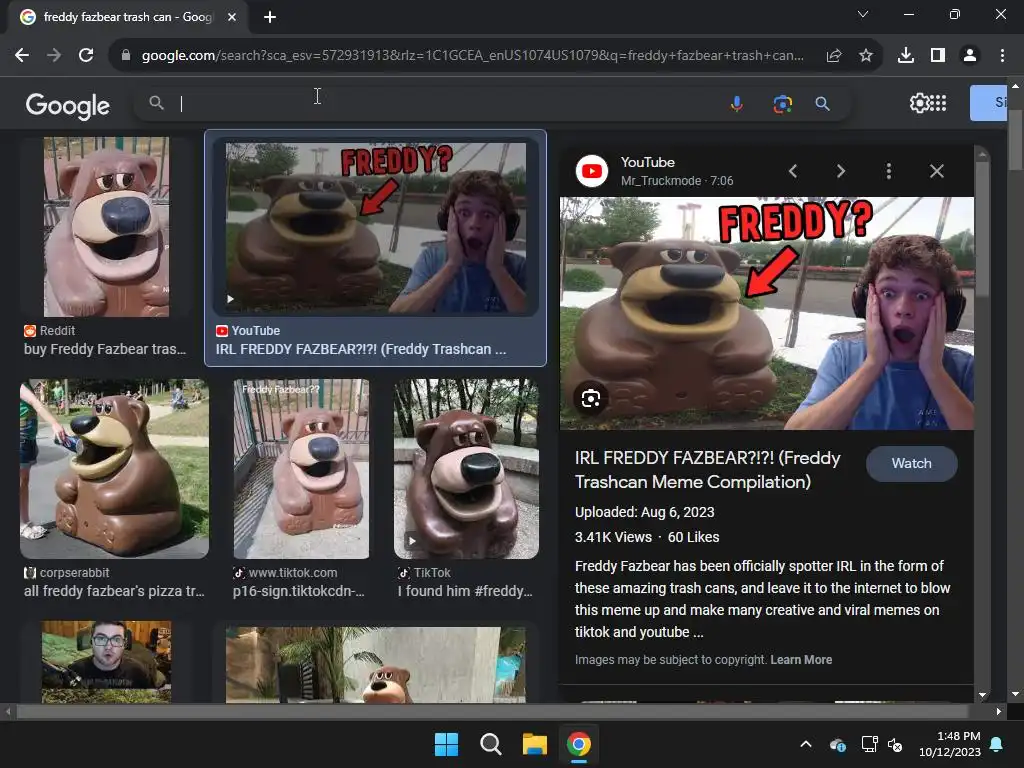Open the large FREDDY? preview image
This screenshot has width=1024, height=768.
pyautogui.click(x=767, y=313)
